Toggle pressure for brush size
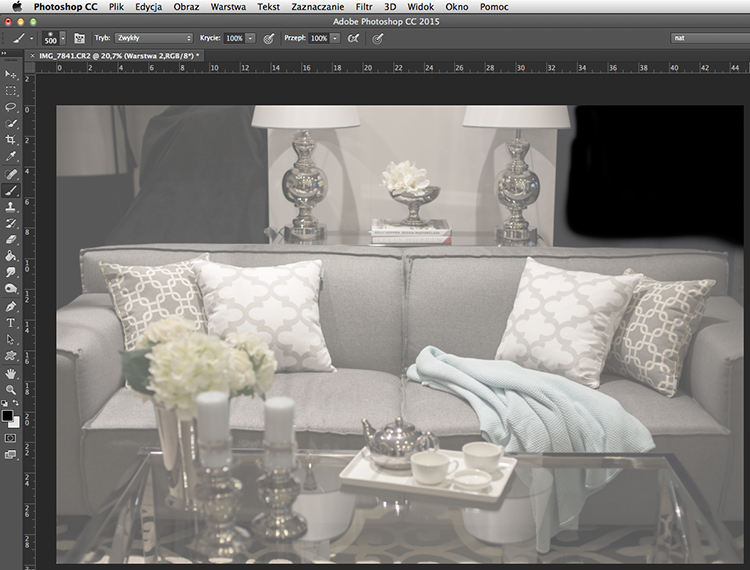This screenshot has width=750, height=570. 378,38
